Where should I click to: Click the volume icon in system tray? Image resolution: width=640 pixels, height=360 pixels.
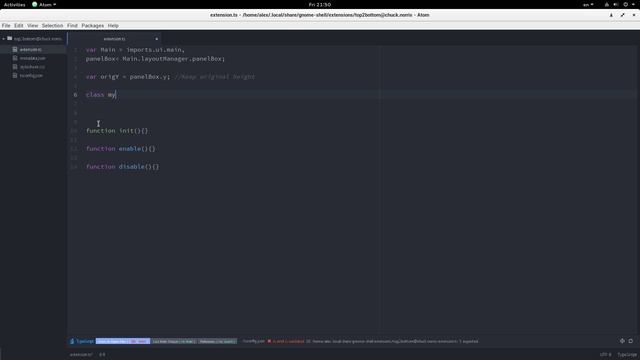click(x=616, y=4)
